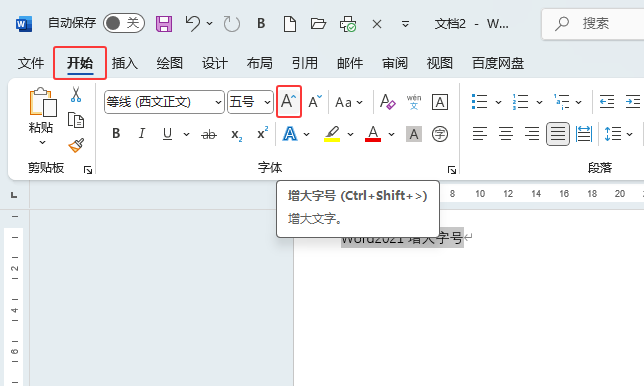Click the Paste (粘贴) clipboard icon
The height and width of the screenshot is (386, 644).
point(43,102)
